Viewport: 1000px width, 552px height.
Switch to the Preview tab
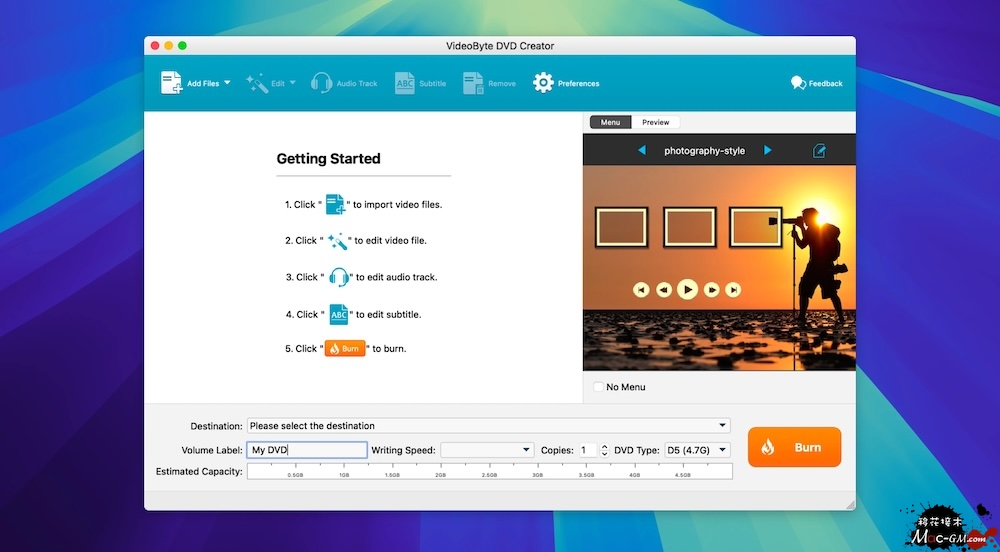pos(656,122)
